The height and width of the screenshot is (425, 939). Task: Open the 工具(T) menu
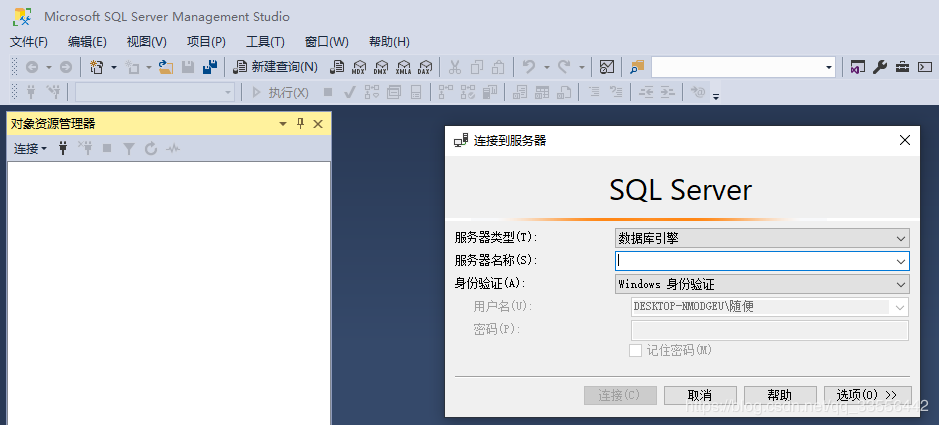coord(265,42)
